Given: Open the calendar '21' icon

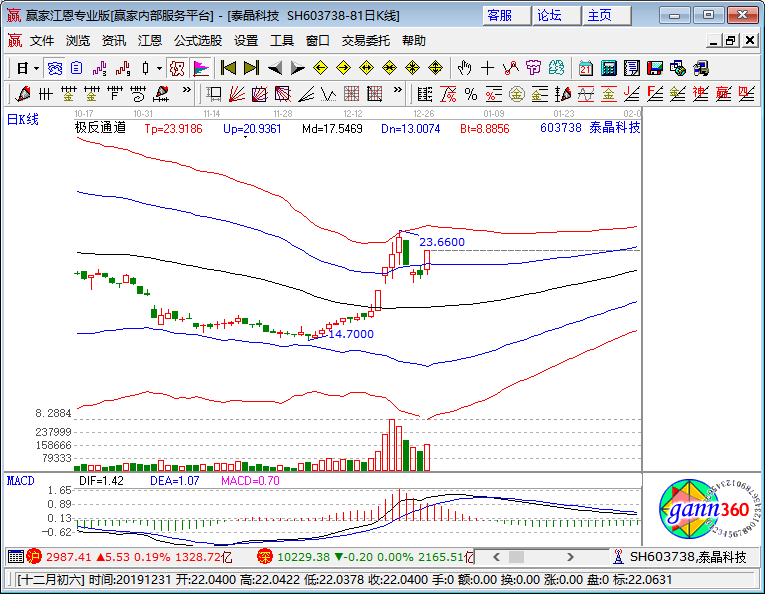Looking at the screenshot, I should pos(585,68).
